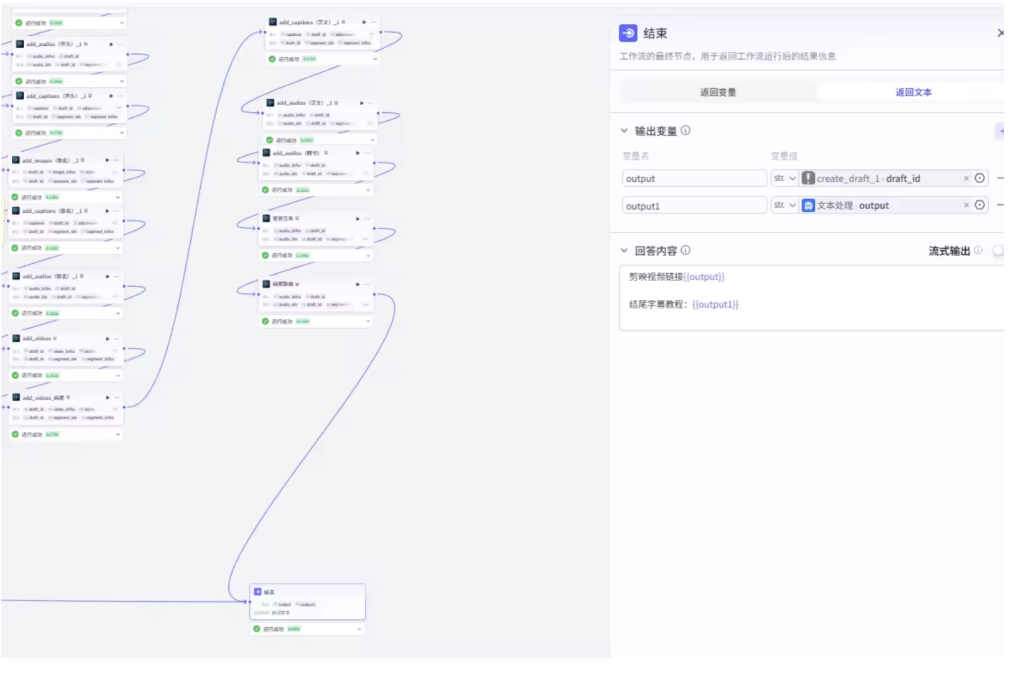Click the info icon beside 回答内容
1024x682 pixels.
pyautogui.click(x=686, y=251)
